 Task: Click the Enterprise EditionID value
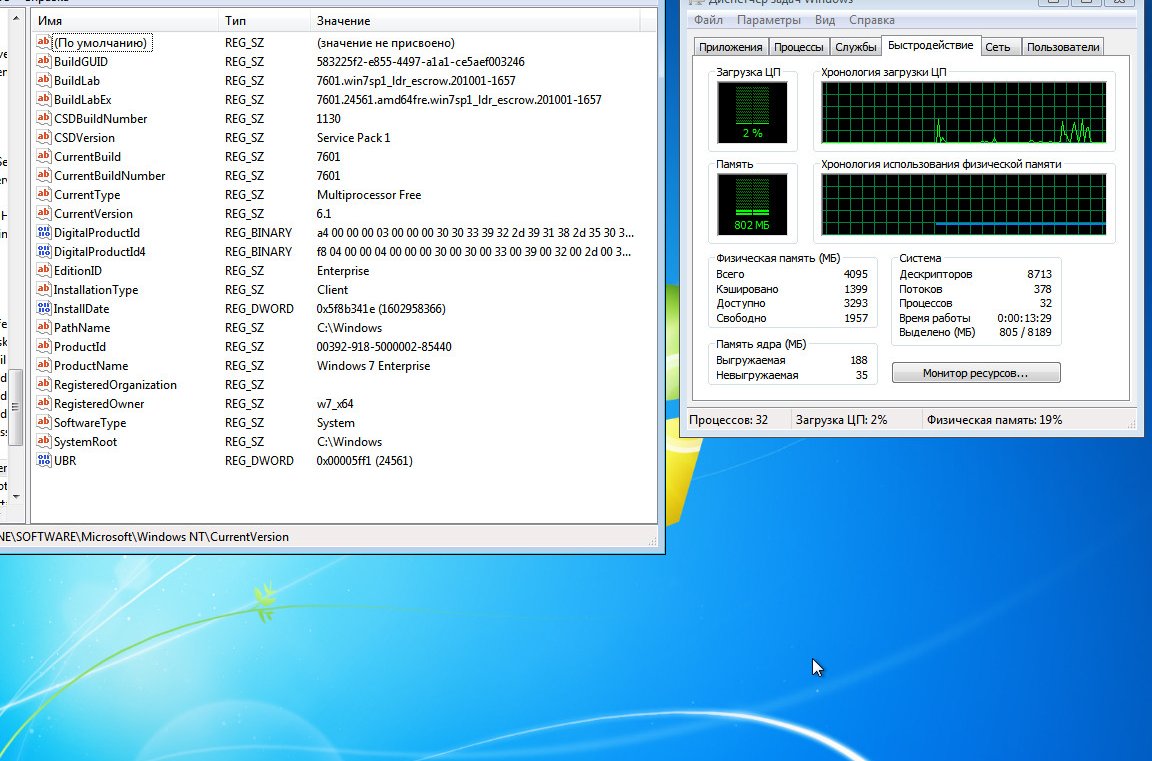click(x=343, y=270)
